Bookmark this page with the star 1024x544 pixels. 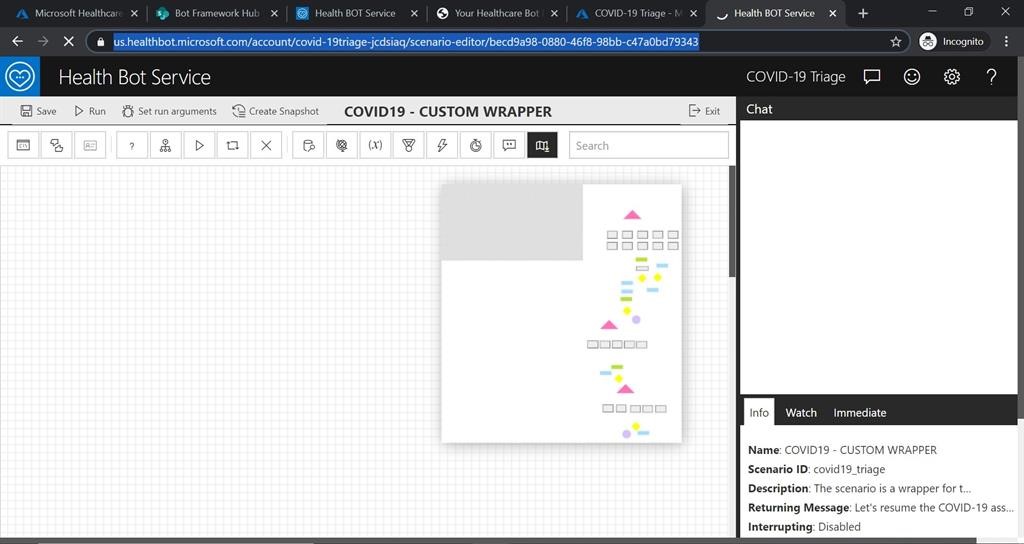pyautogui.click(x=895, y=42)
